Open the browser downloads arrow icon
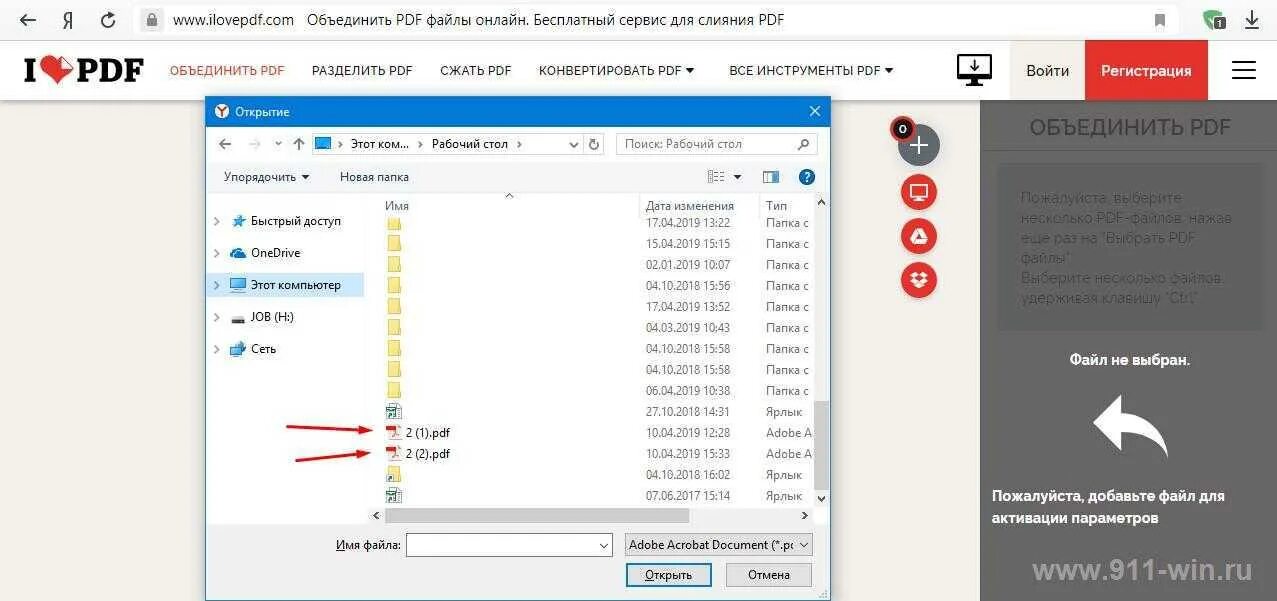 point(1252,19)
